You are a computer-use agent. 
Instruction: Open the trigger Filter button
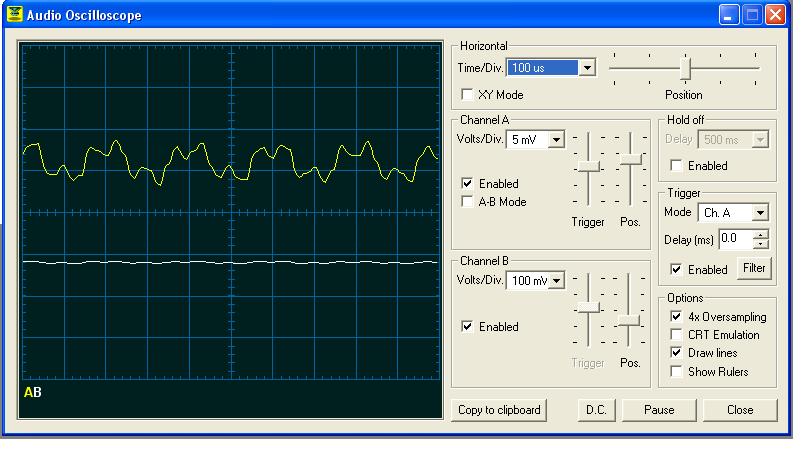pos(754,268)
